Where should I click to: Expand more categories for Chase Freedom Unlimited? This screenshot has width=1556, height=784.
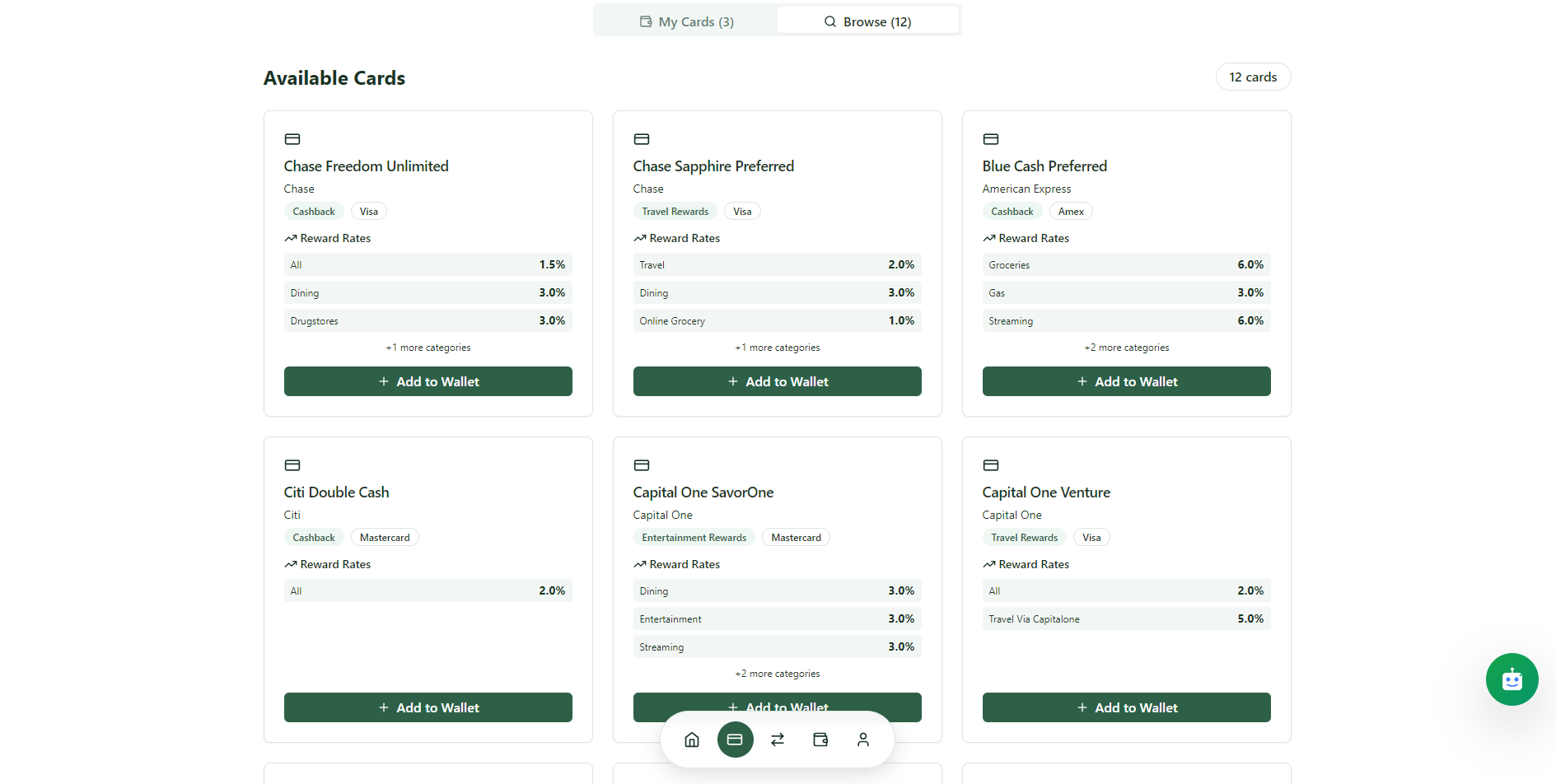(428, 348)
